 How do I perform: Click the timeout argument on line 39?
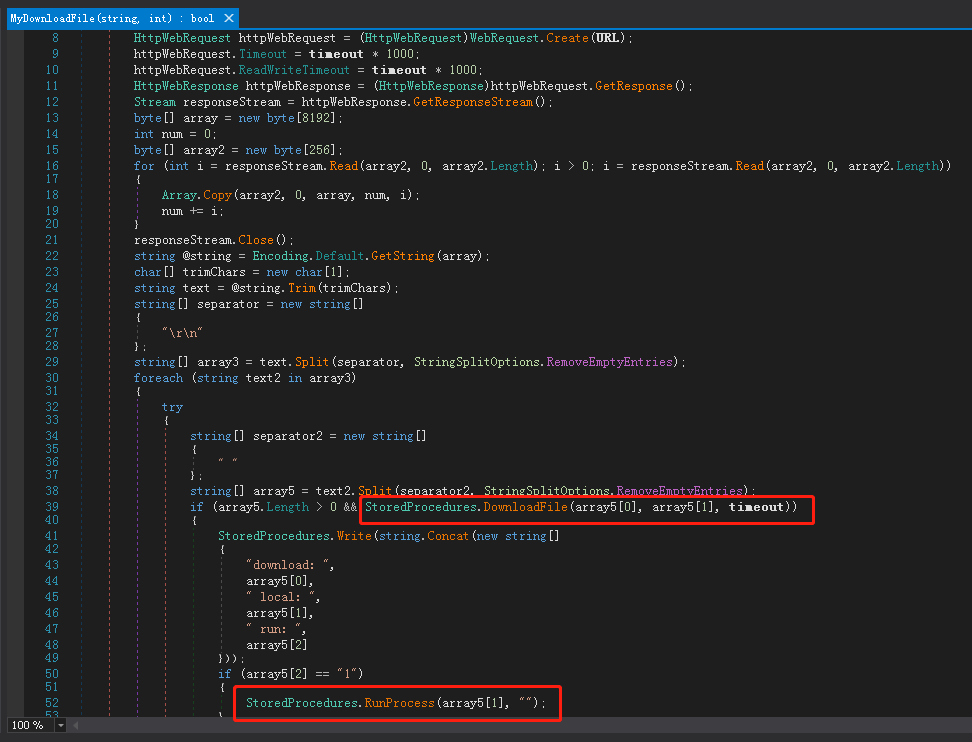tap(756, 507)
